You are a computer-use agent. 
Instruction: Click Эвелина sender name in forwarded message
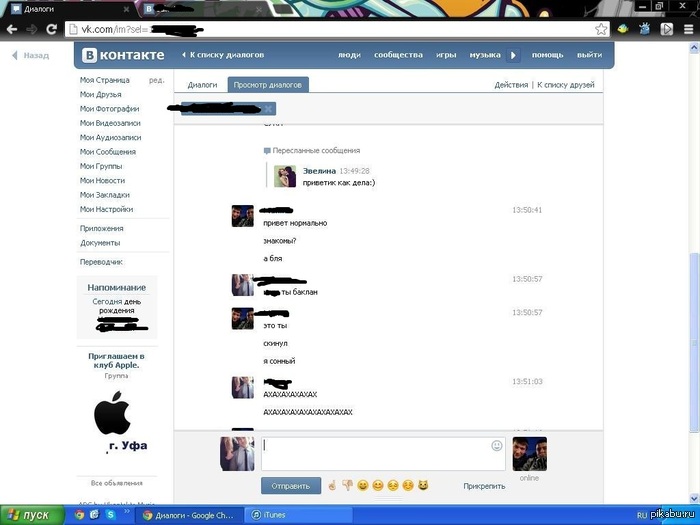(x=319, y=171)
